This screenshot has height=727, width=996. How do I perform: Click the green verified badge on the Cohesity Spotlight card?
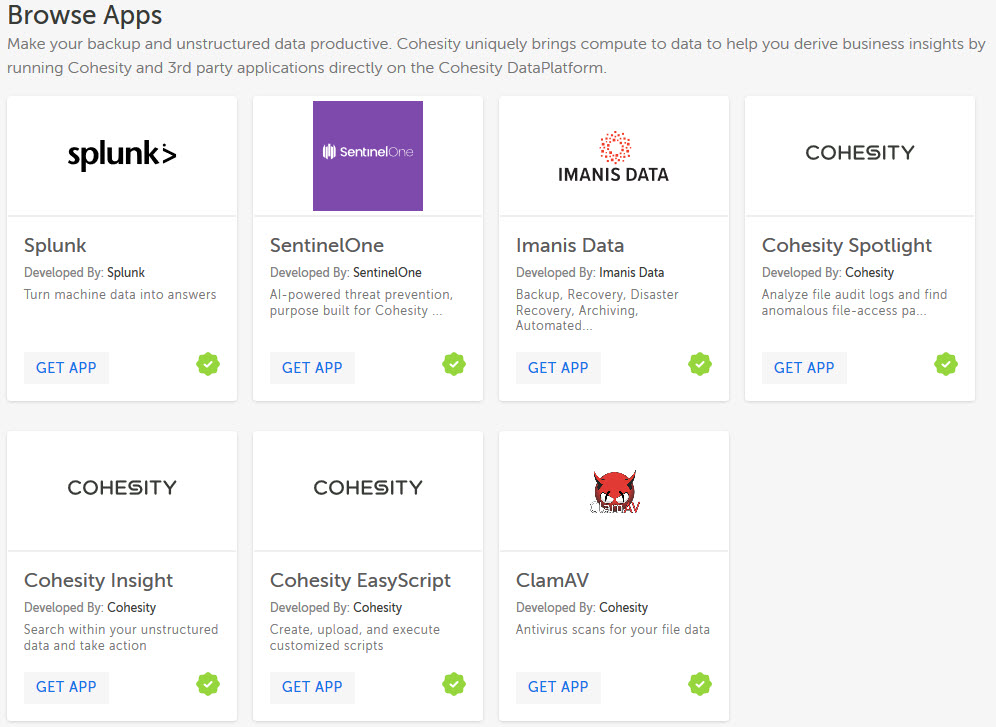[946, 364]
